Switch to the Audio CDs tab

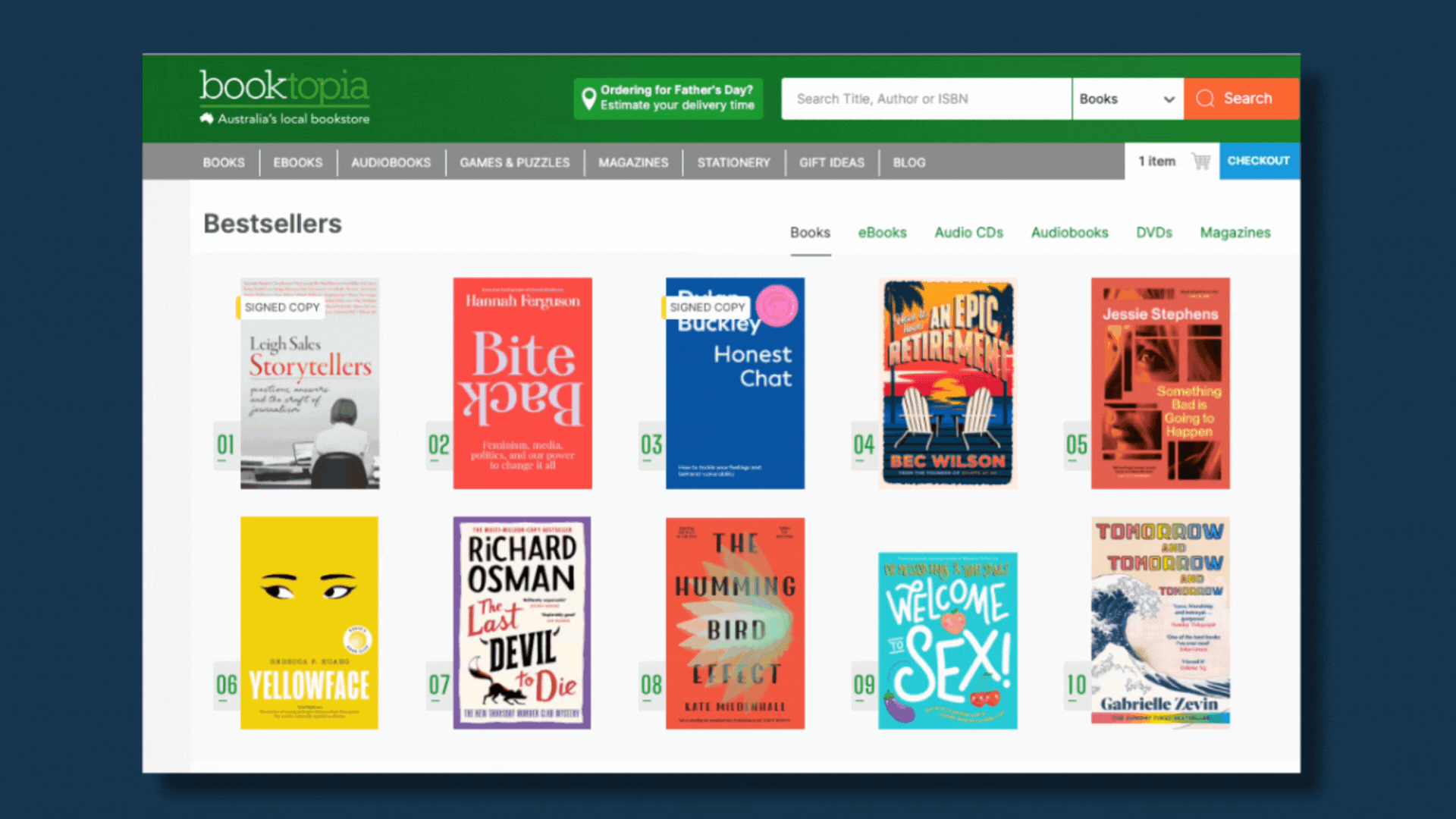pos(968,232)
